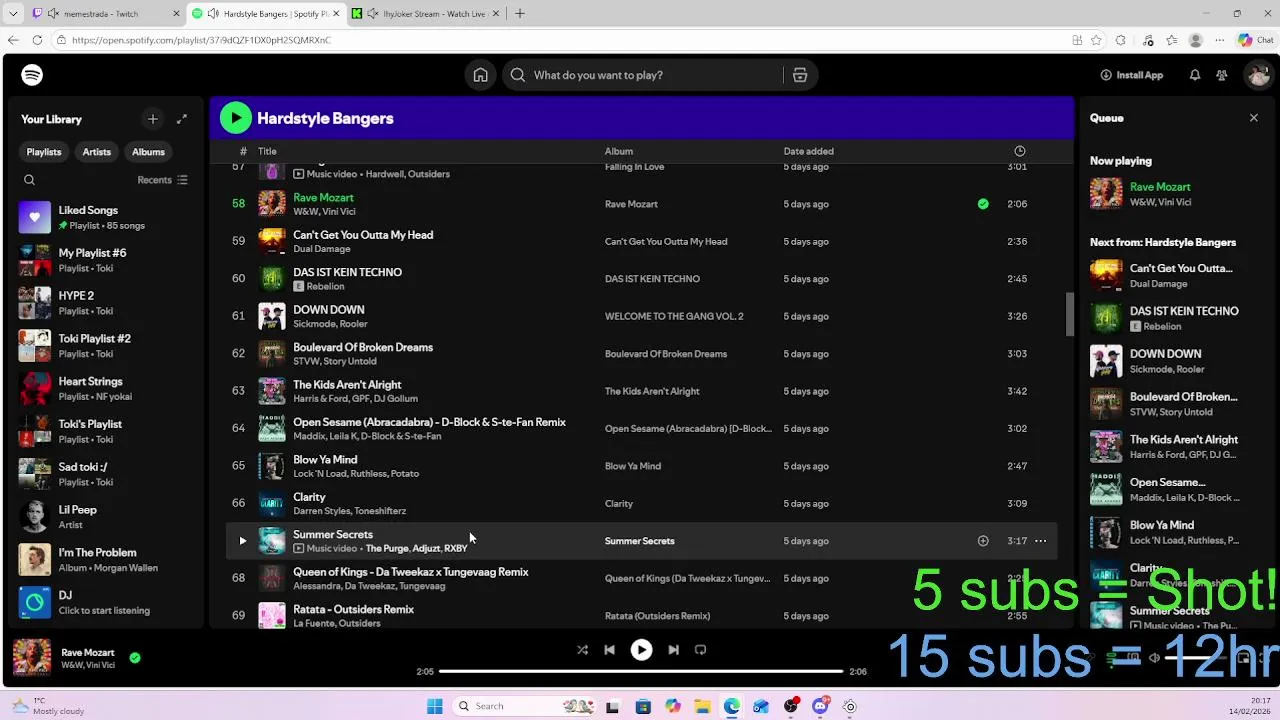Sort by the duration clock column header

coord(1019,151)
